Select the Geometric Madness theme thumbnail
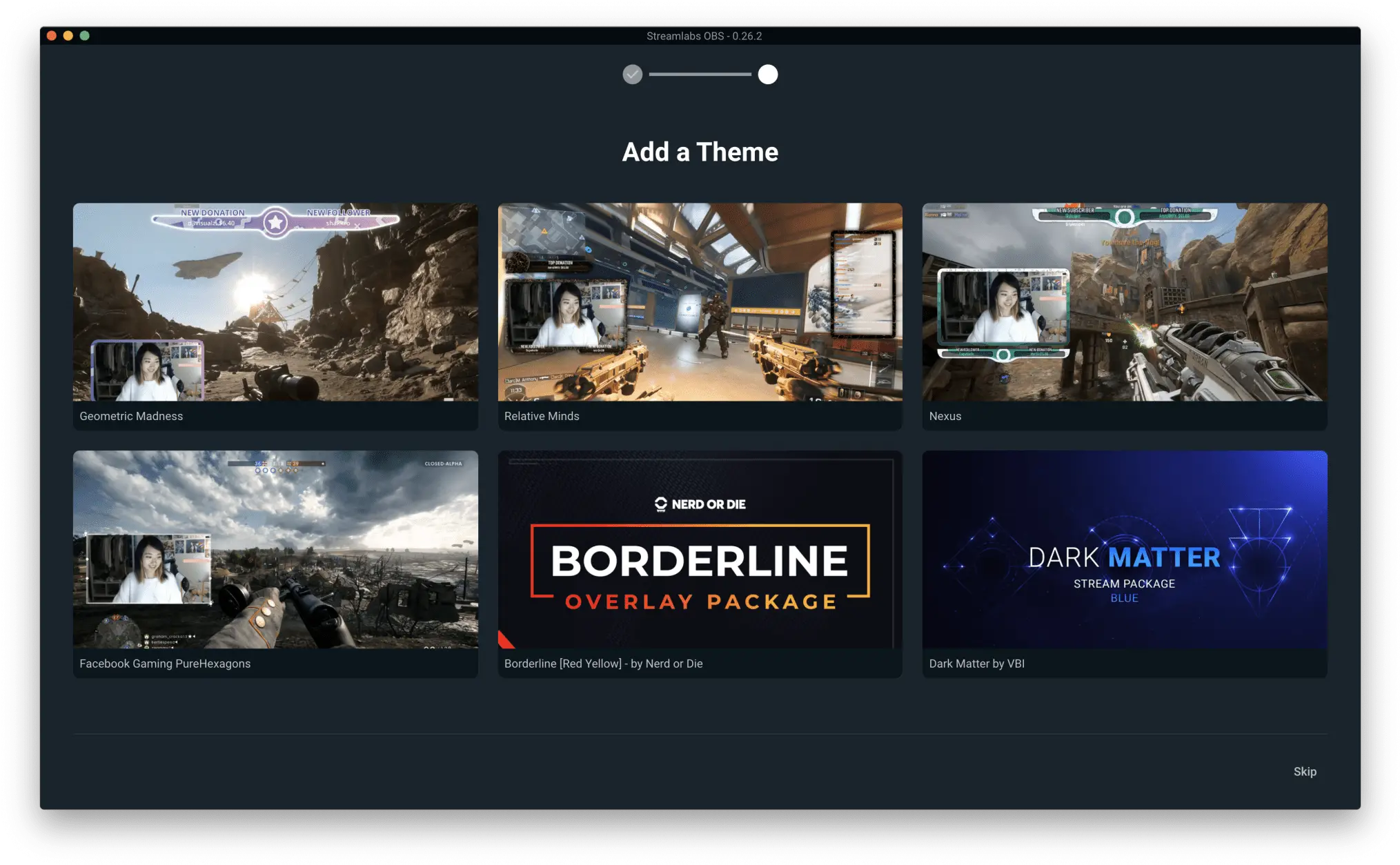1400x865 pixels. pos(275,301)
